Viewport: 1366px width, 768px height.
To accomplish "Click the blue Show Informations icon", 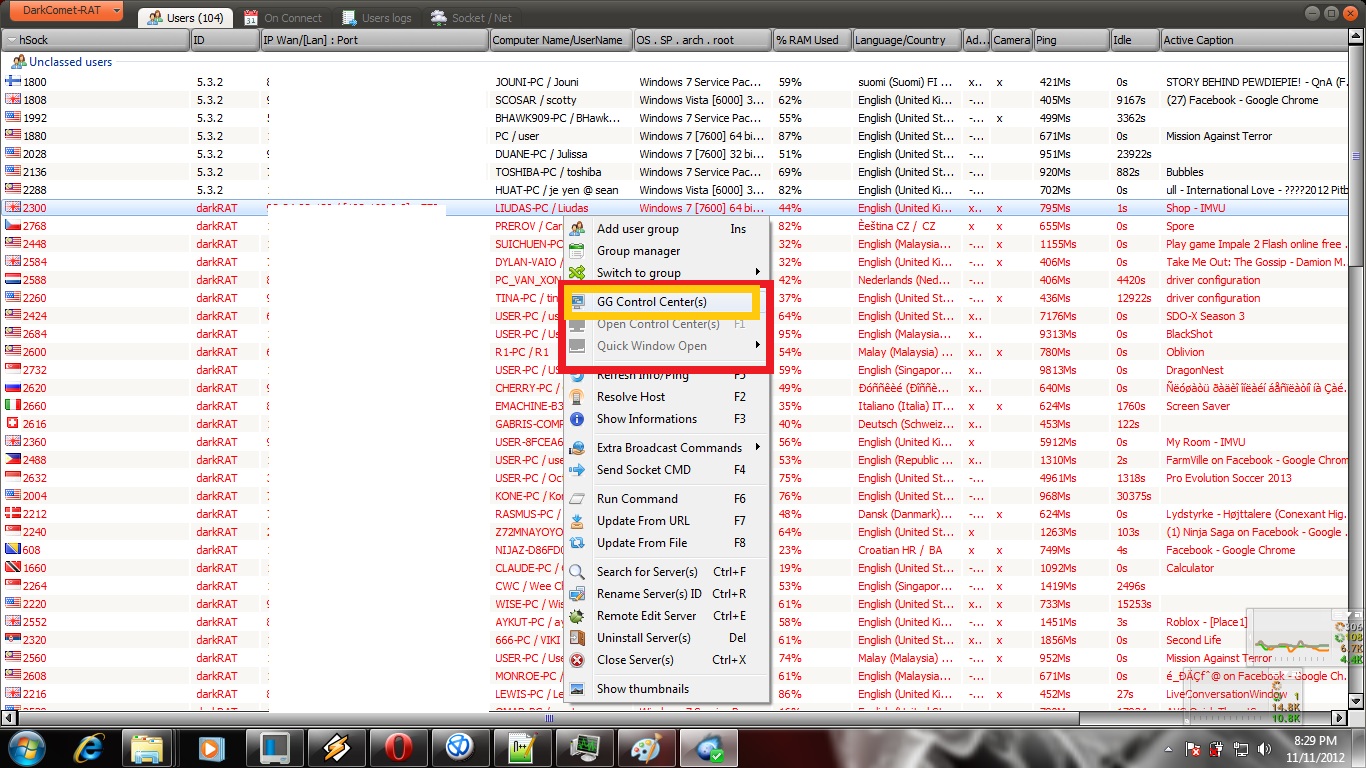I will coord(577,419).
